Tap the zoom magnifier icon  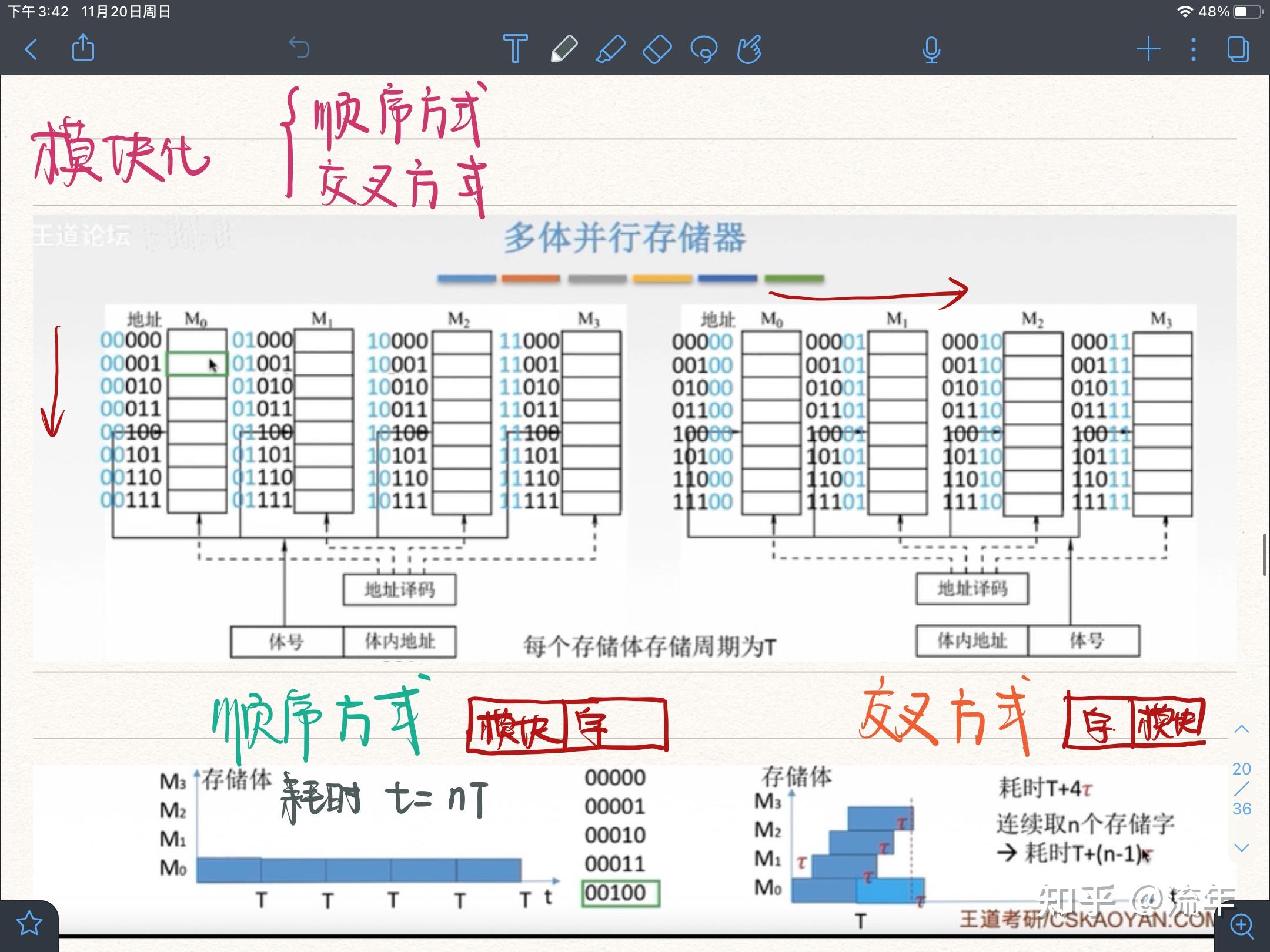point(1242,926)
